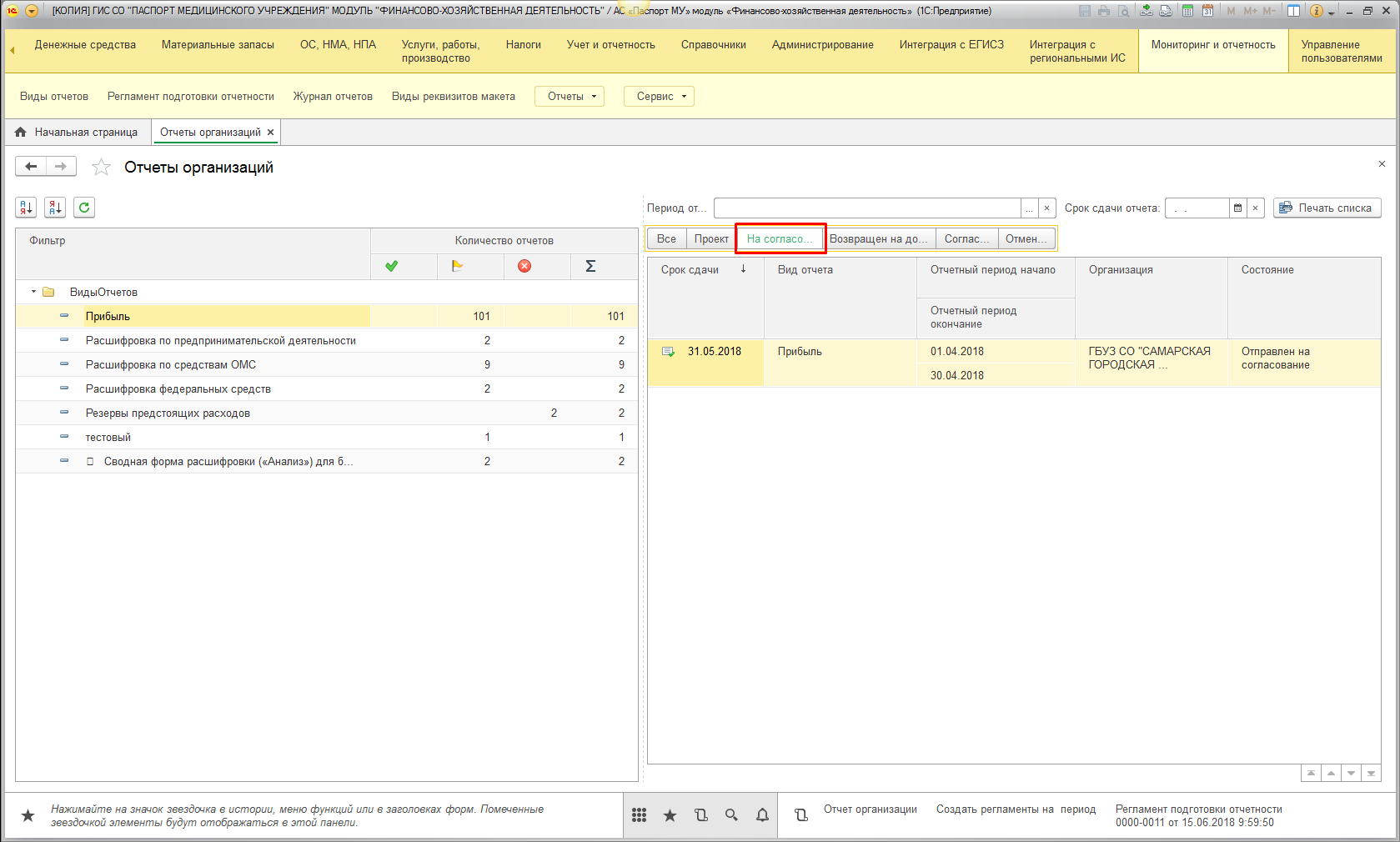Sort the list ascending А-Я
1400x842 pixels.
point(26,208)
